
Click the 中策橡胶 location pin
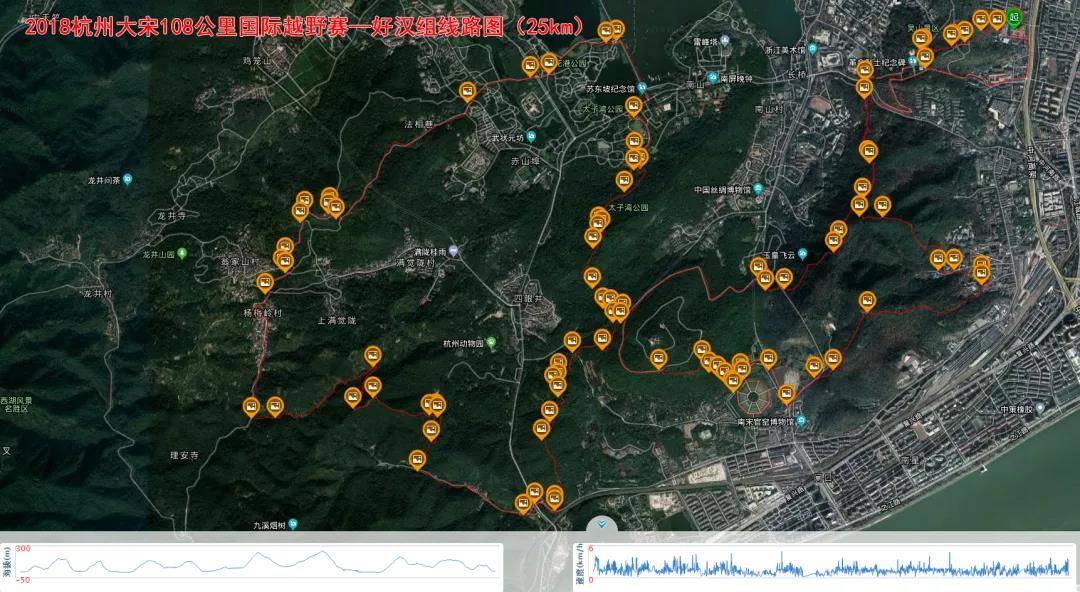tap(1040, 409)
